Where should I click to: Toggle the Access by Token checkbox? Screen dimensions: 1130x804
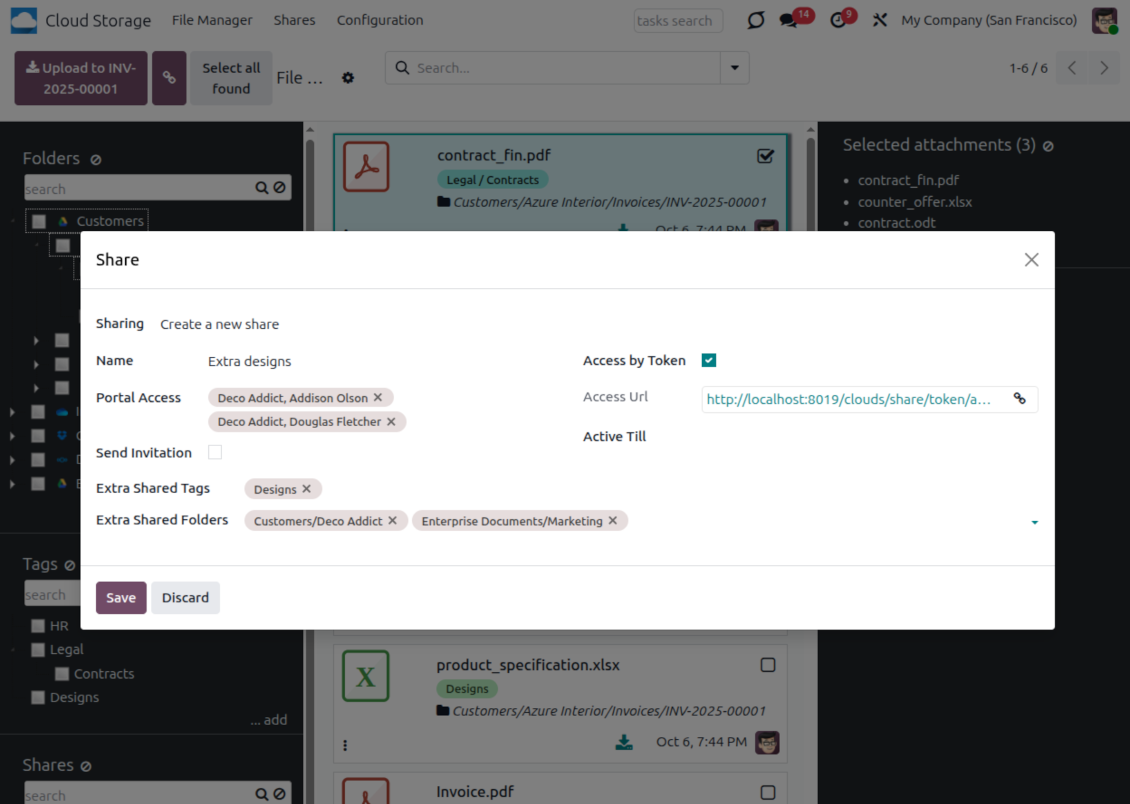[709, 360]
